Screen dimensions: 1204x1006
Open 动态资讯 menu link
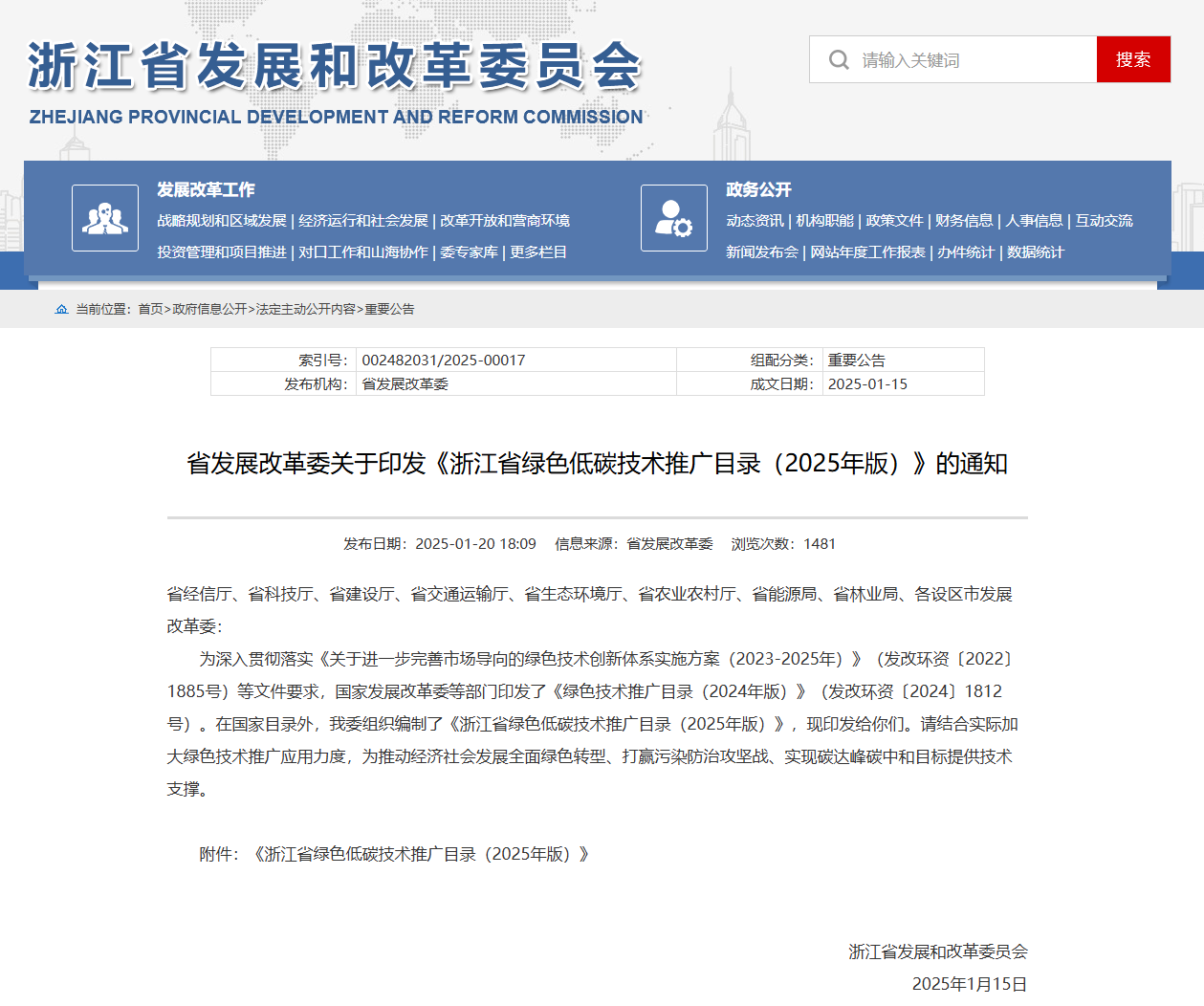coord(755,221)
